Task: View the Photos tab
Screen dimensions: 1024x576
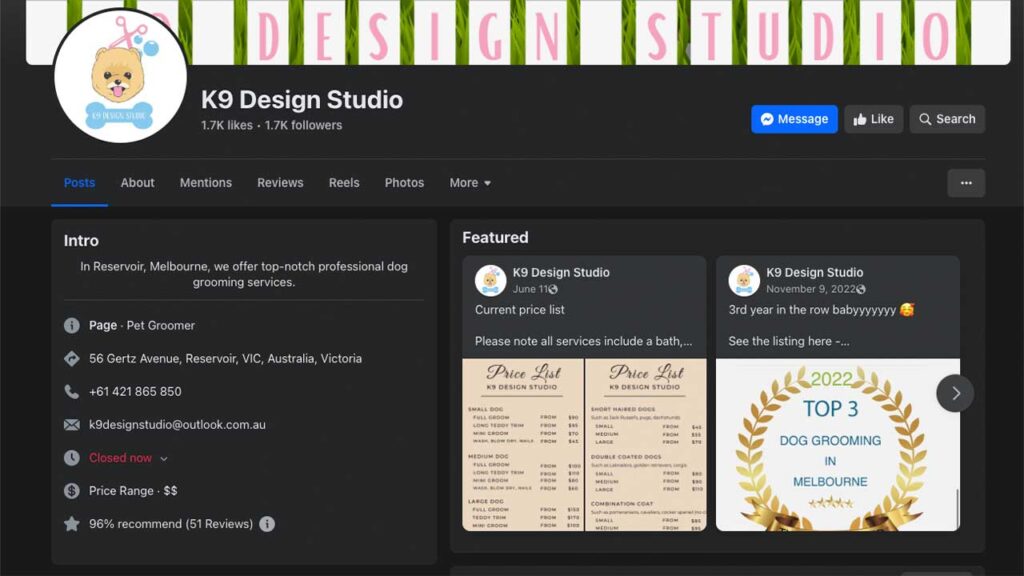Action: pyautogui.click(x=404, y=183)
